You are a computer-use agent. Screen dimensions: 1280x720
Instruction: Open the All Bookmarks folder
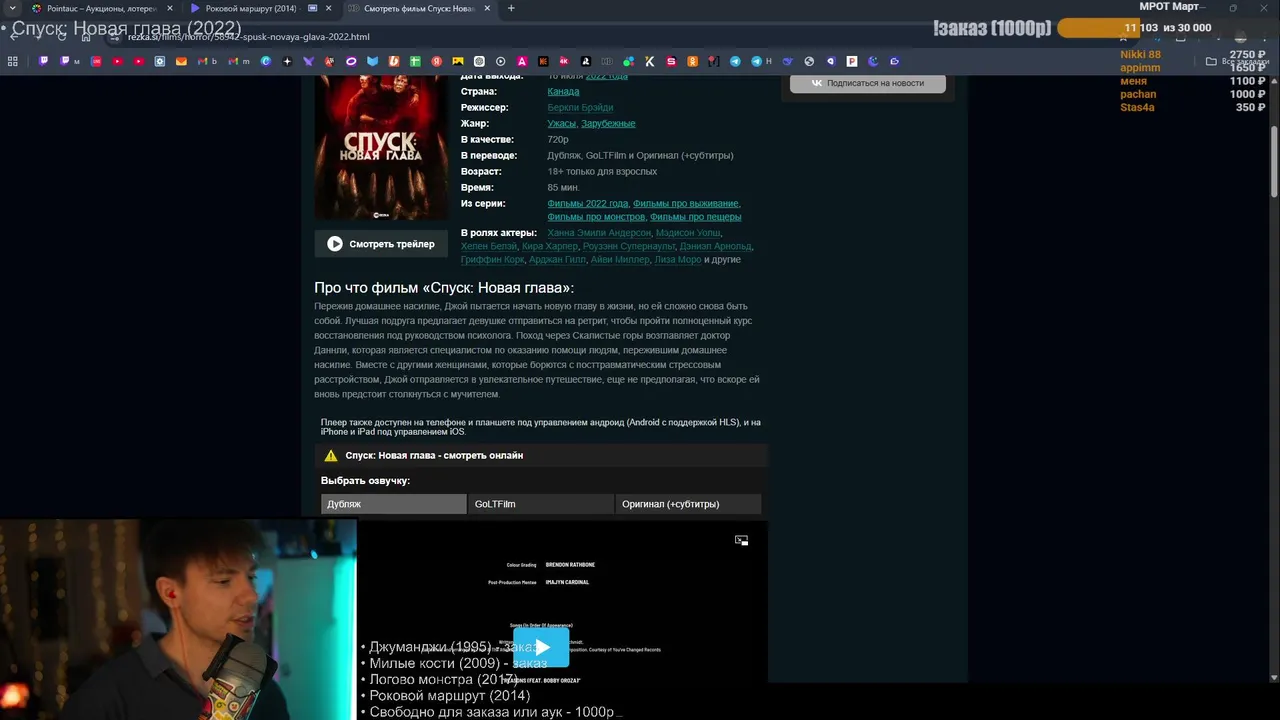point(1237,61)
